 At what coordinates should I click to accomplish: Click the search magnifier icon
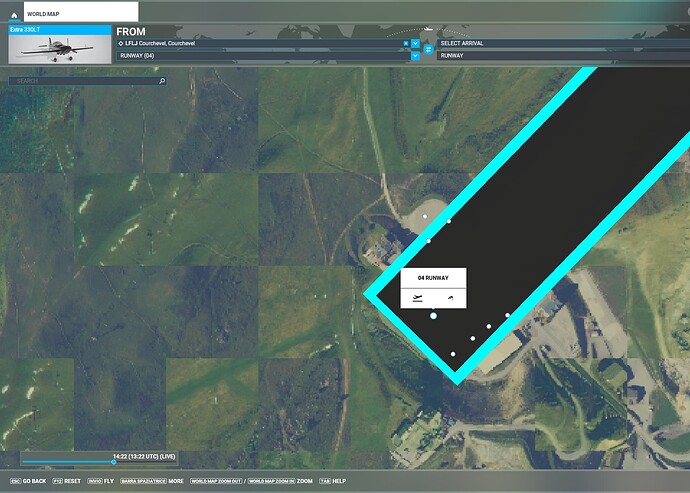161,80
